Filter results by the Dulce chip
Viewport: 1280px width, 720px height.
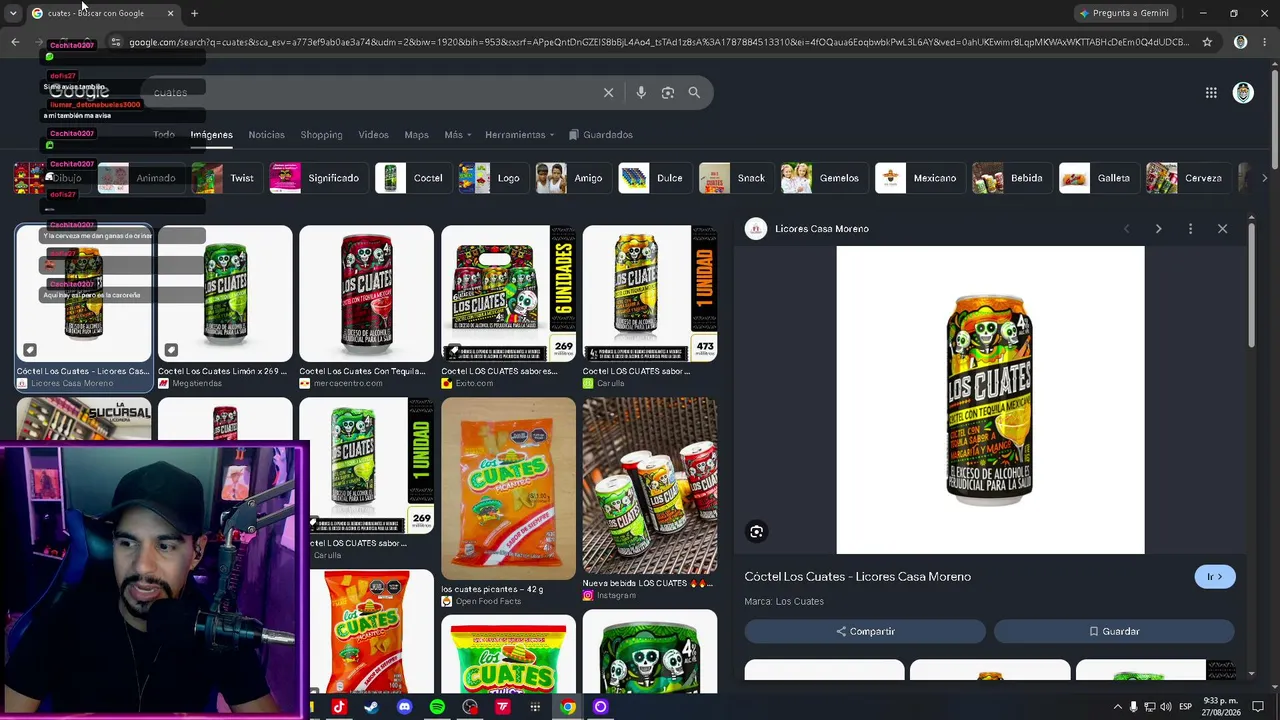point(654,178)
